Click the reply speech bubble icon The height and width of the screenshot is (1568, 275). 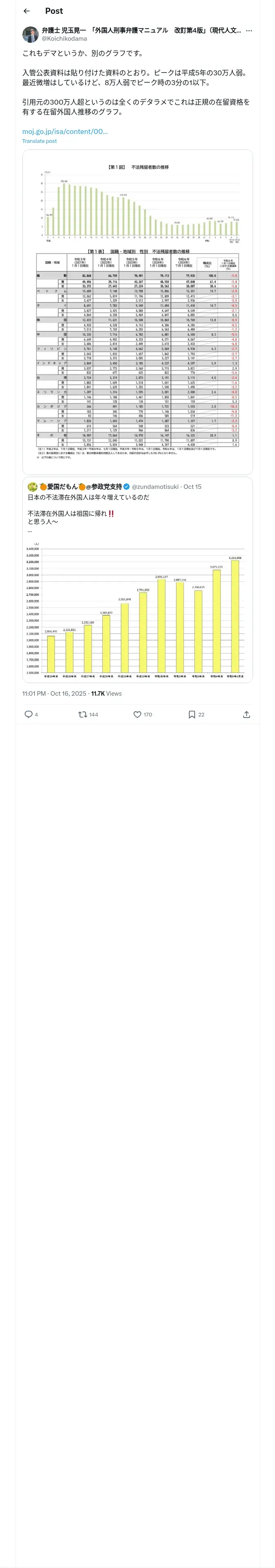pos(28,714)
